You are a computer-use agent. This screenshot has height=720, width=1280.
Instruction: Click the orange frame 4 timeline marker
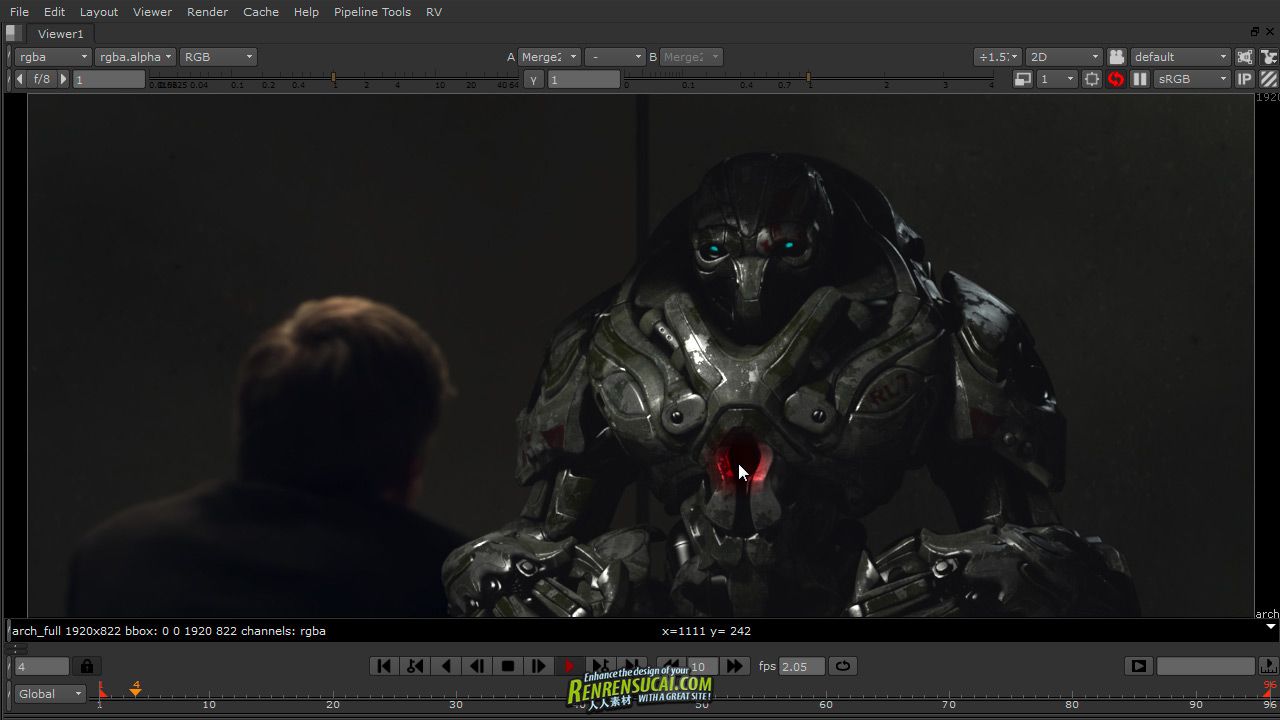click(136, 688)
